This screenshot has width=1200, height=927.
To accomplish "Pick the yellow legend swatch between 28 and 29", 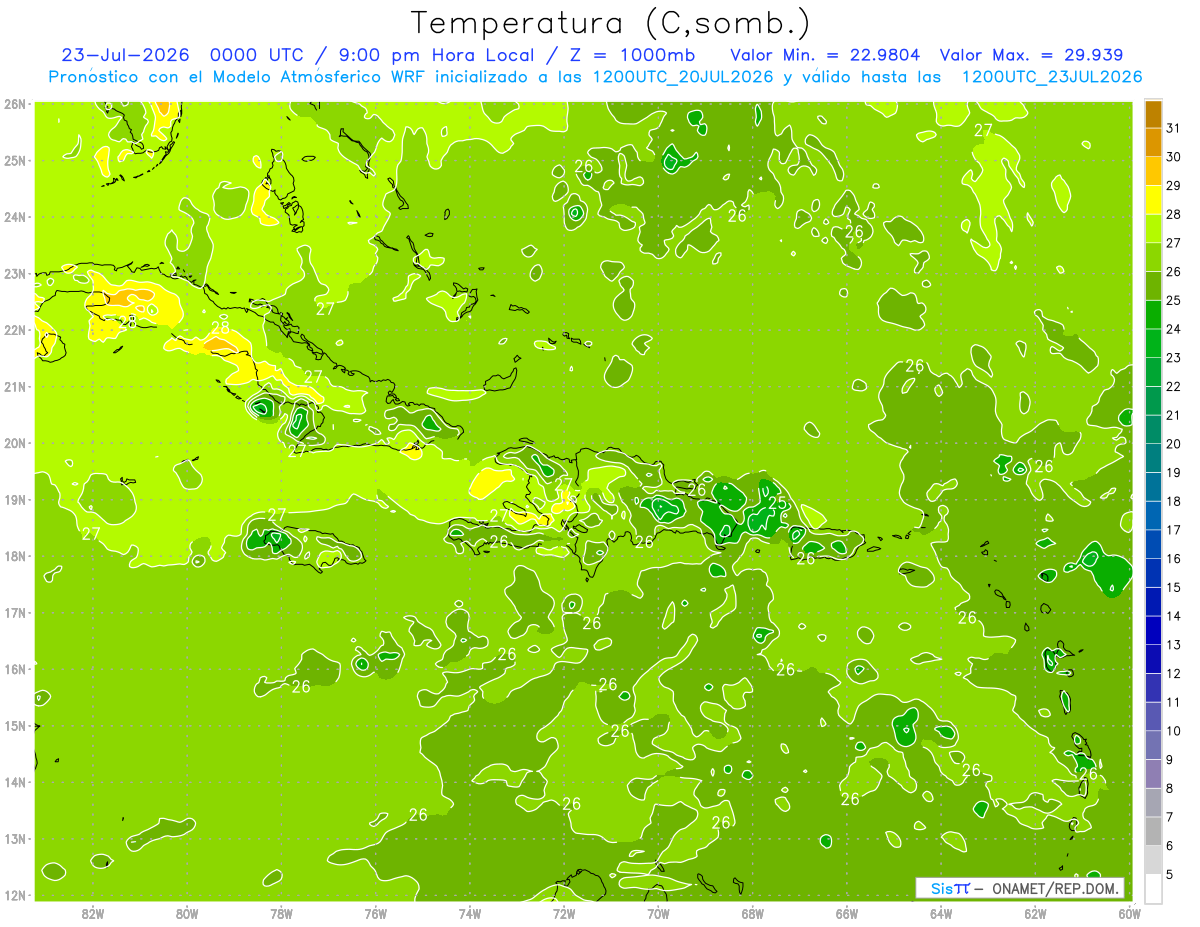I will coord(1153,201).
